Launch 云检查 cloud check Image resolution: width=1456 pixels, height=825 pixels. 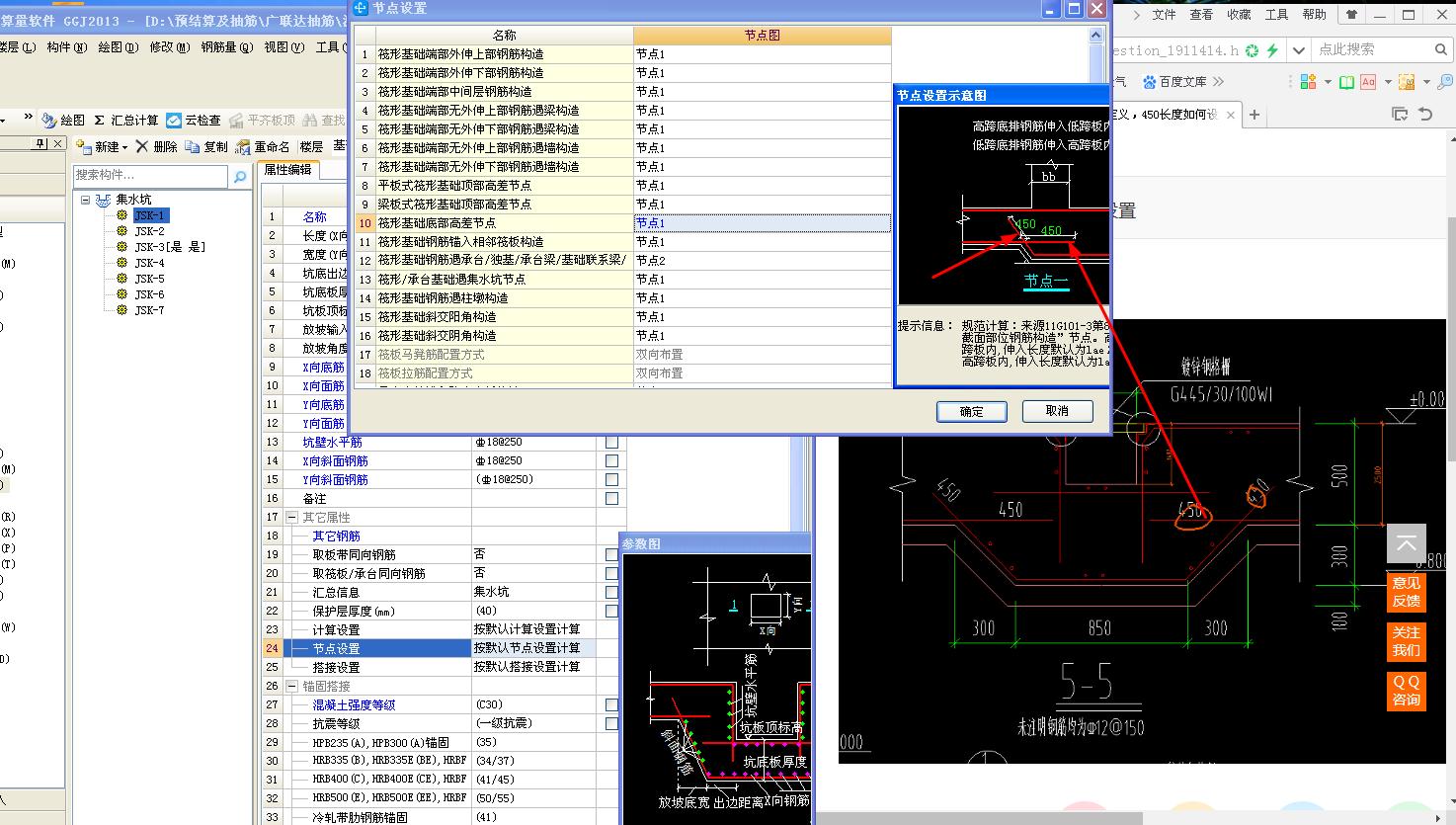coord(194,120)
